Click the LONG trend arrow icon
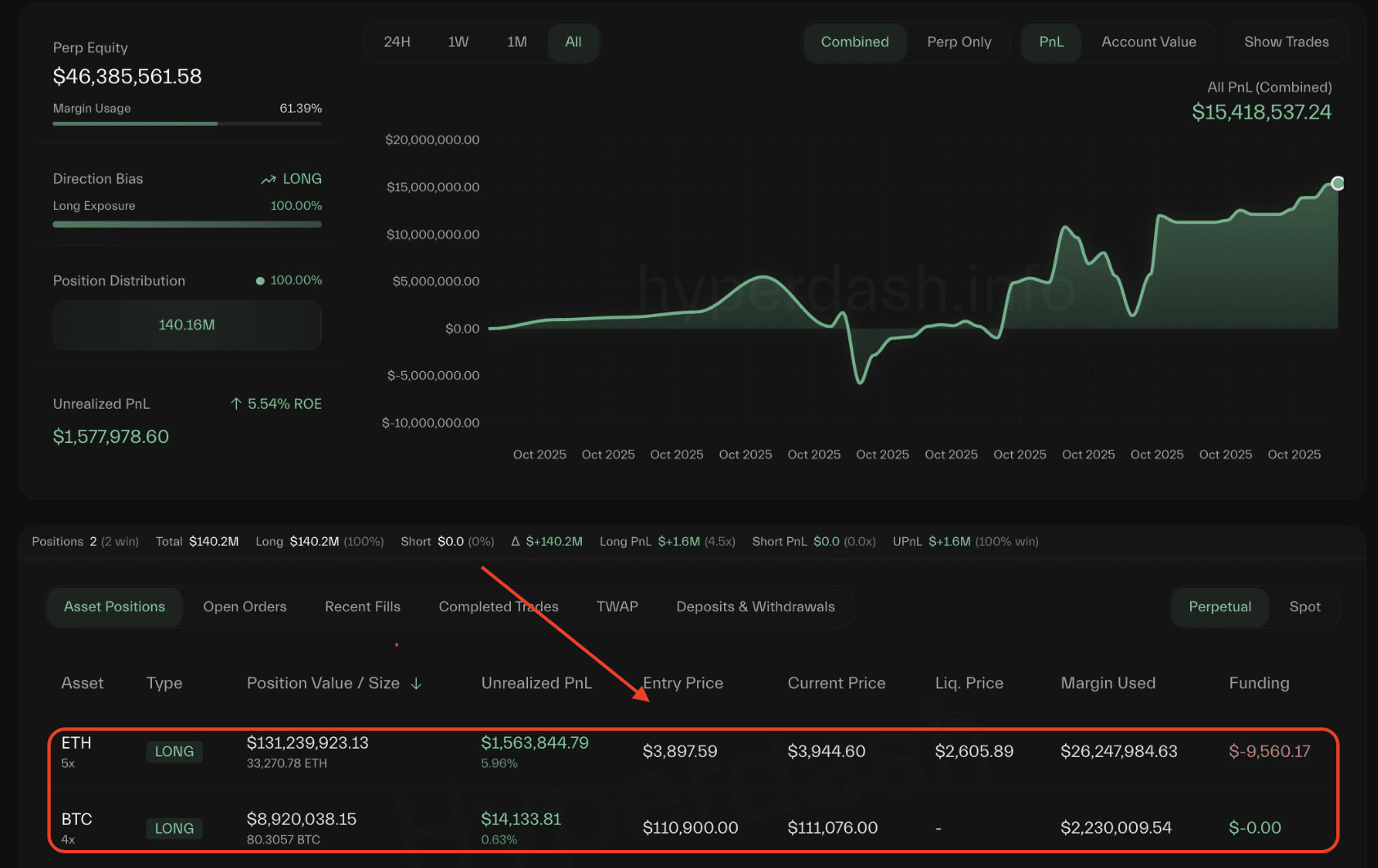Viewport: 1378px width, 868px height. point(268,179)
